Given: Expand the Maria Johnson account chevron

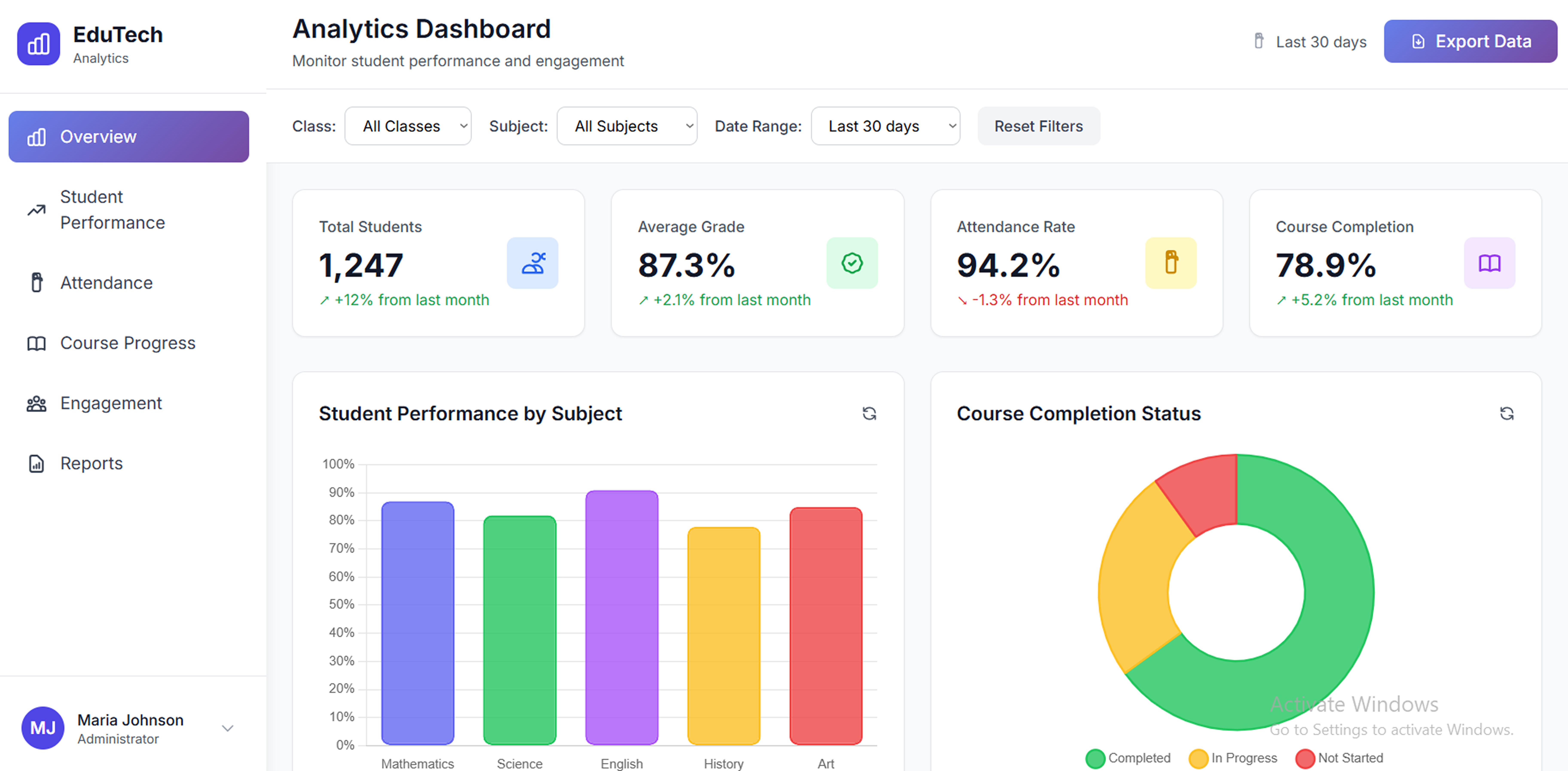Looking at the screenshot, I should tap(228, 728).
